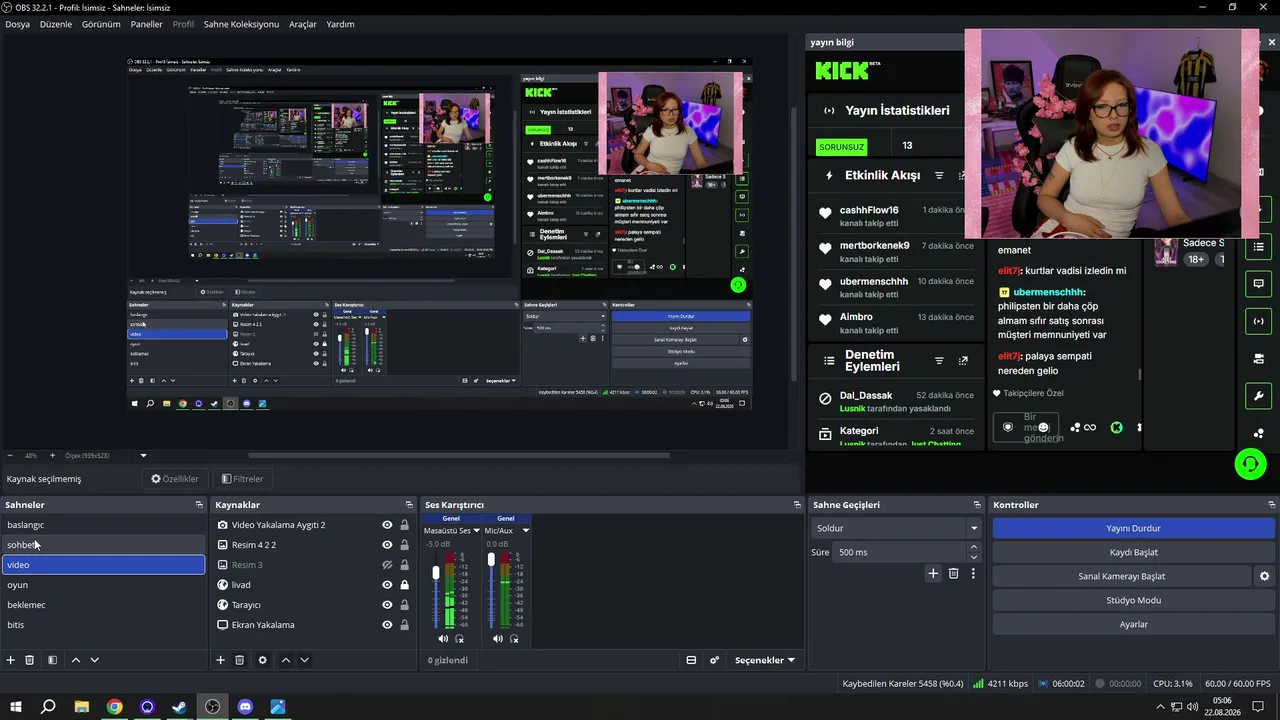Image resolution: width=1280 pixels, height=720 pixels.
Task: Click the Masaüstü Ses volume slider handle
Action: click(x=436, y=573)
